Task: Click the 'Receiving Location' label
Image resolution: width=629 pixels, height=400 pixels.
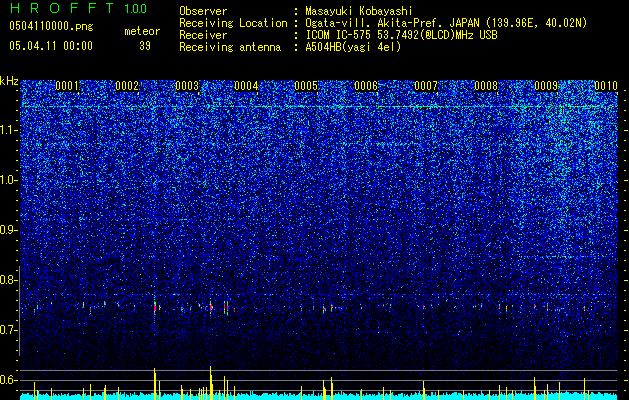Action: (233, 23)
